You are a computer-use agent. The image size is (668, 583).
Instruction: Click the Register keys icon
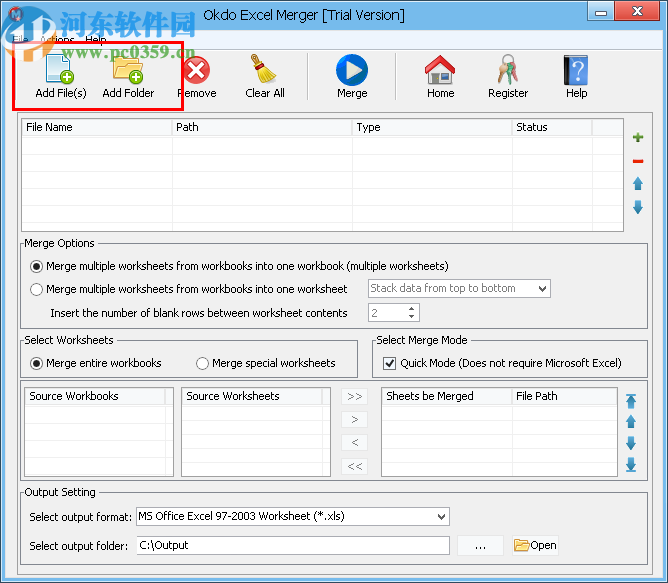507,69
